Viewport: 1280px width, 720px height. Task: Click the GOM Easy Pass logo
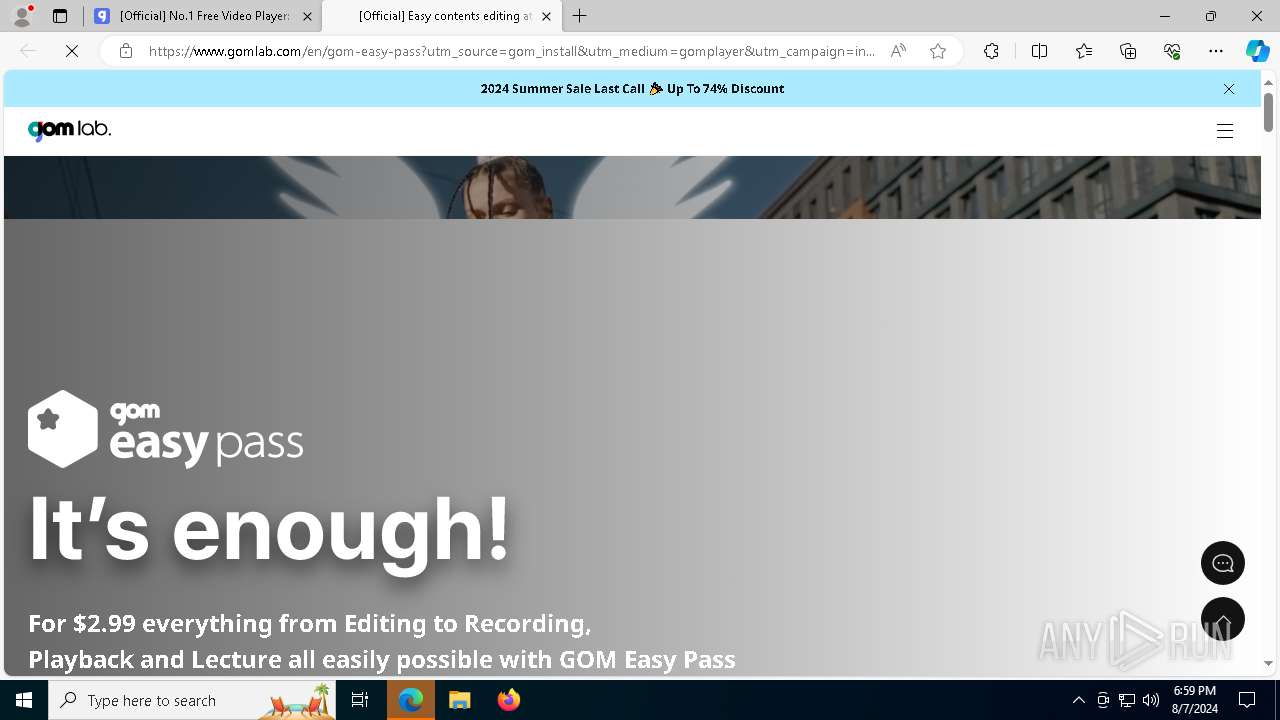(x=165, y=430)
